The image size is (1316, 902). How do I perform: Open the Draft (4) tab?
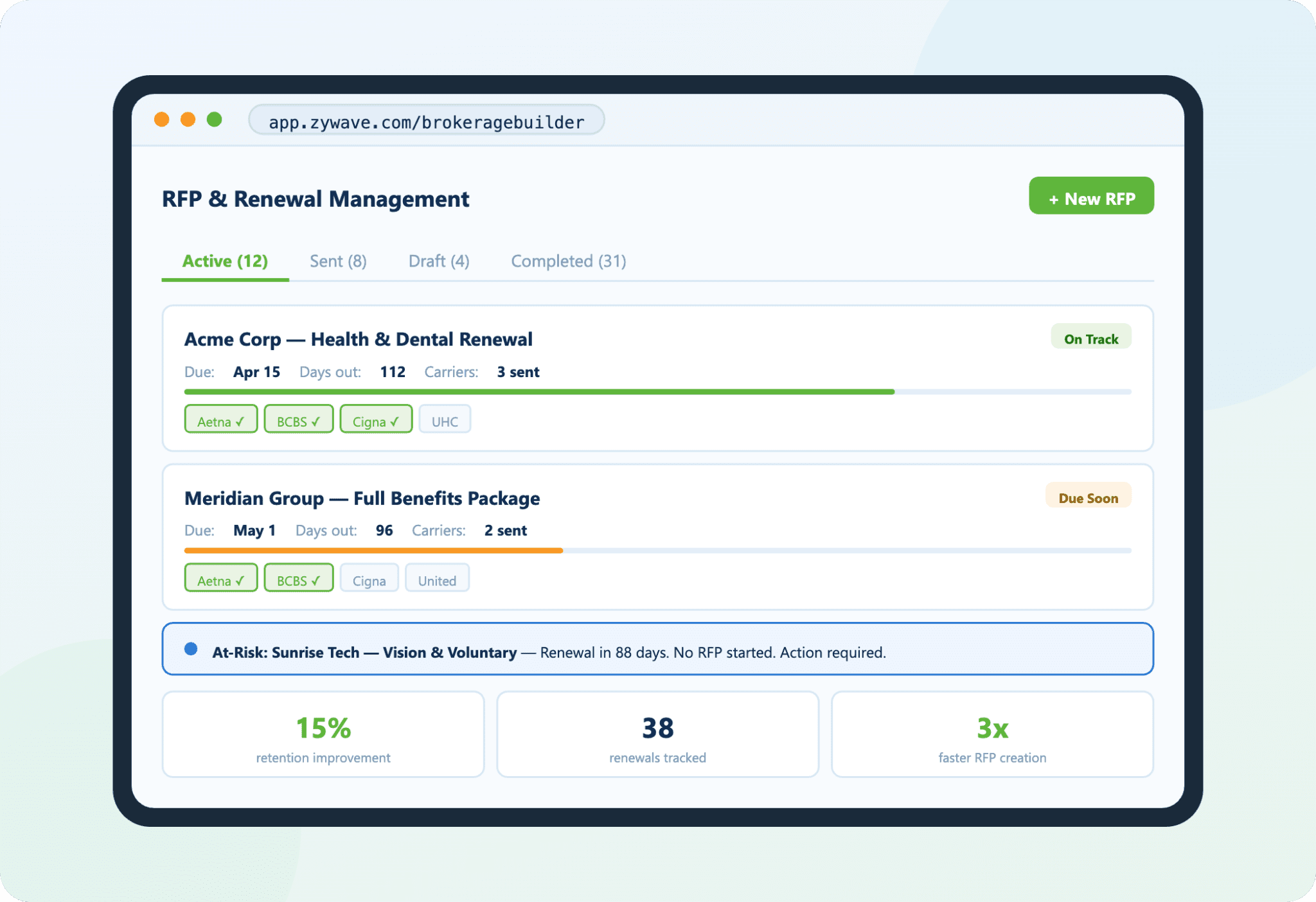coord(439,261)
